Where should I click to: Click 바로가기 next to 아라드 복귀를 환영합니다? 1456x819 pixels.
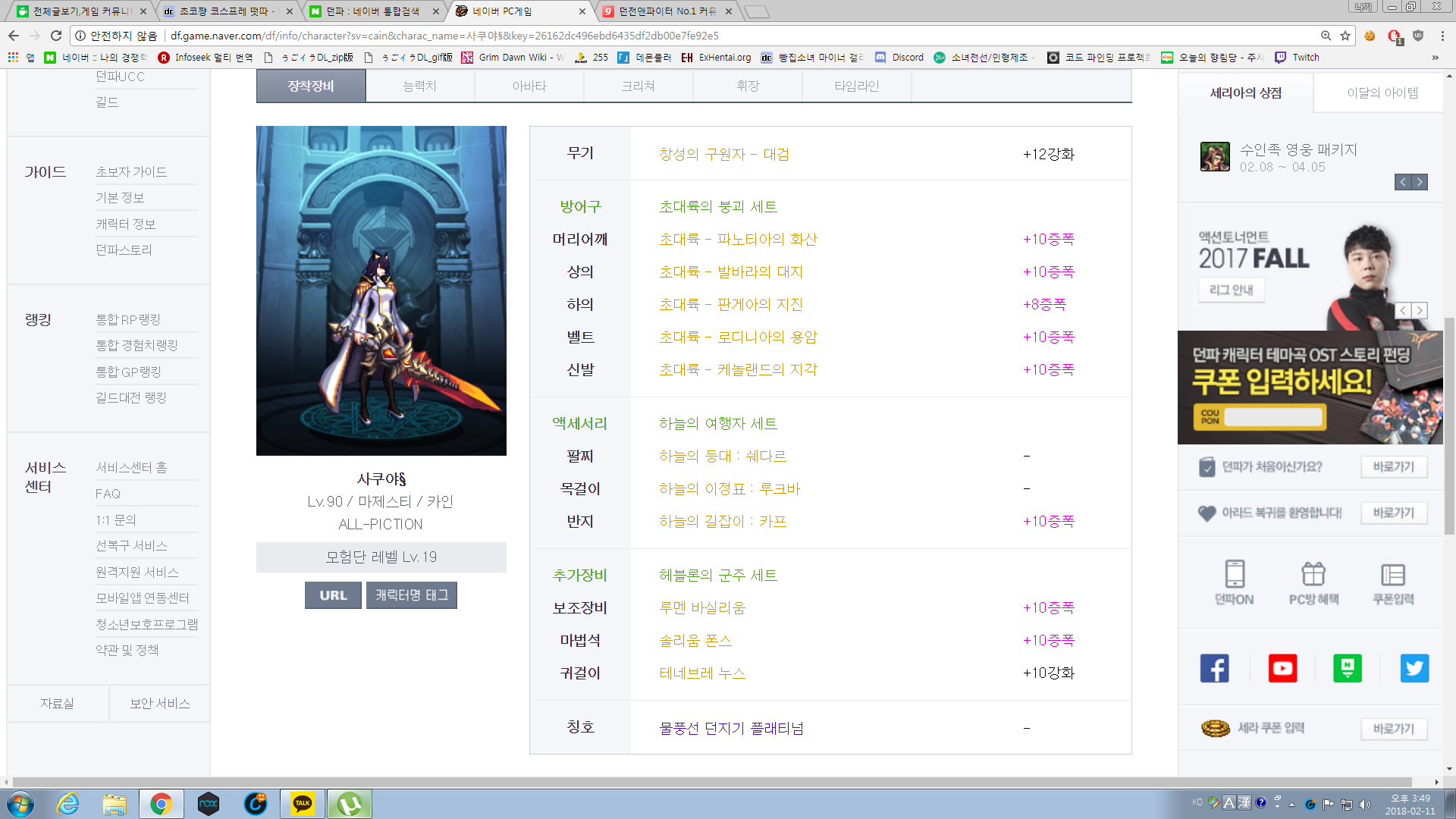coord(1394,513)
